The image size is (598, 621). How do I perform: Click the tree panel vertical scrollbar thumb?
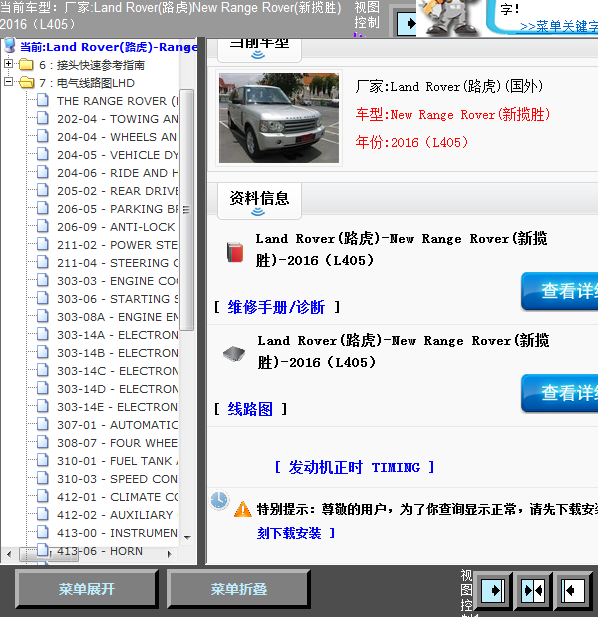187,210
